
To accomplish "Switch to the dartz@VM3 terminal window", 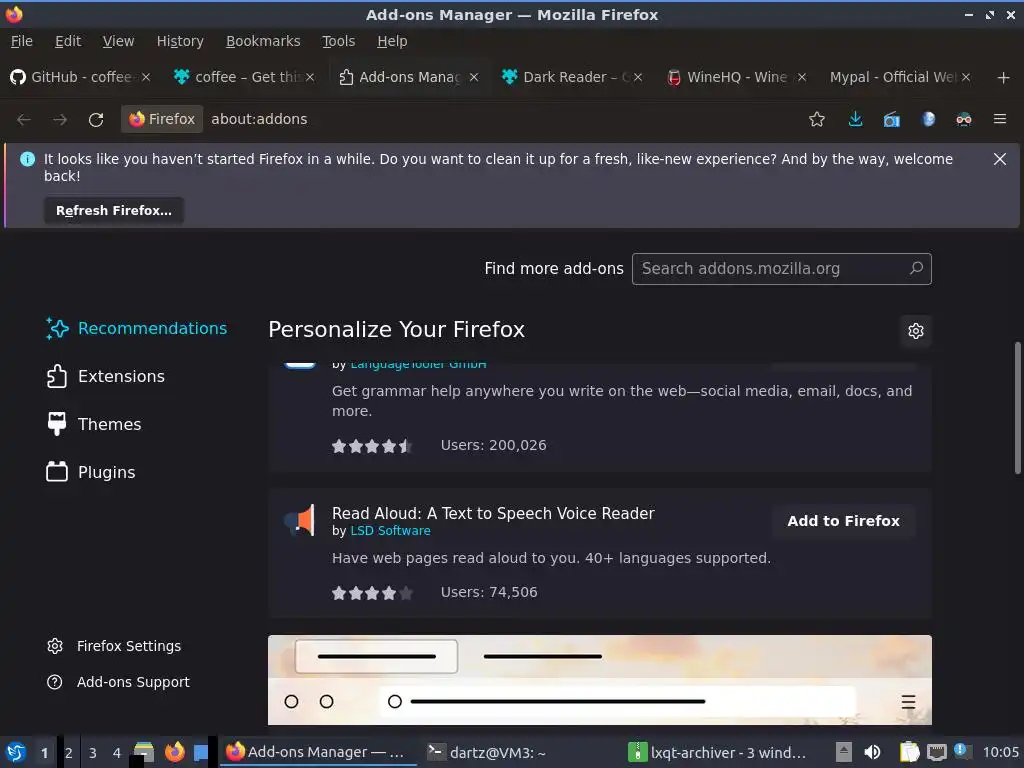I will tap(487, 752).
